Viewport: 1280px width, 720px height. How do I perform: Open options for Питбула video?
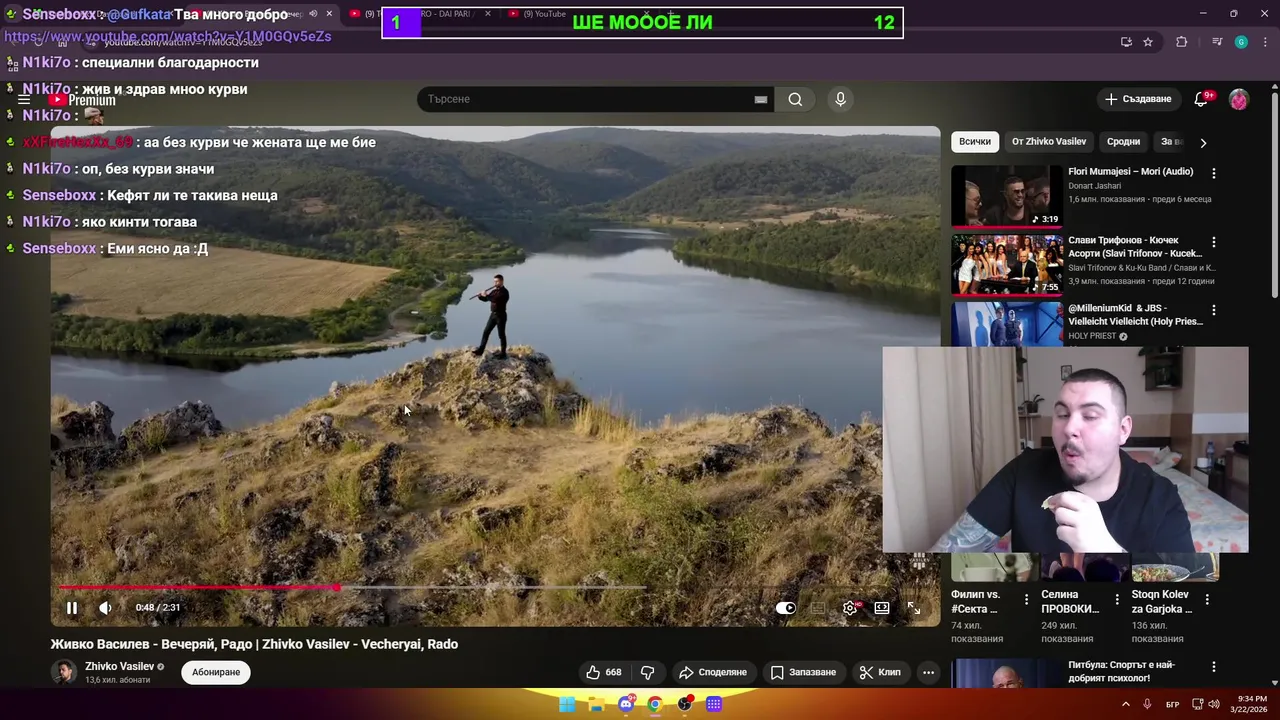(1214, 667)
